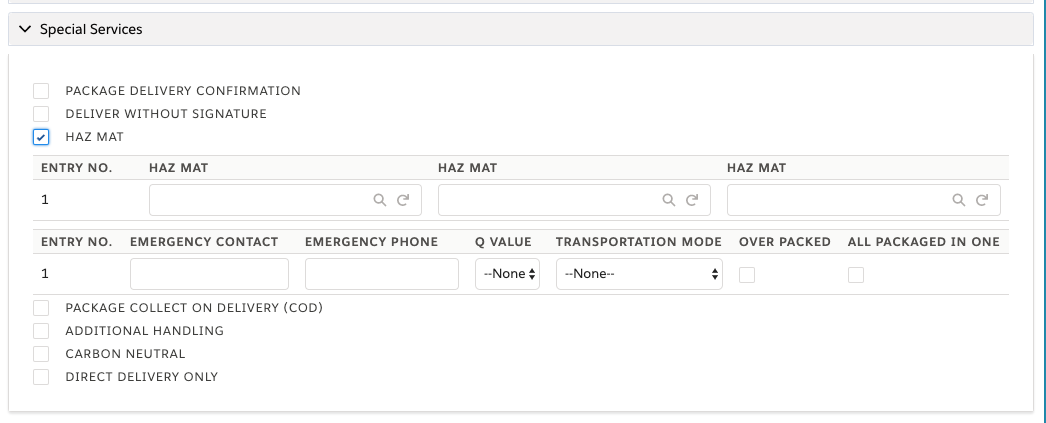Open the Q Value dropdown
The image size is (1046, 423).
(x=508, y=274)
